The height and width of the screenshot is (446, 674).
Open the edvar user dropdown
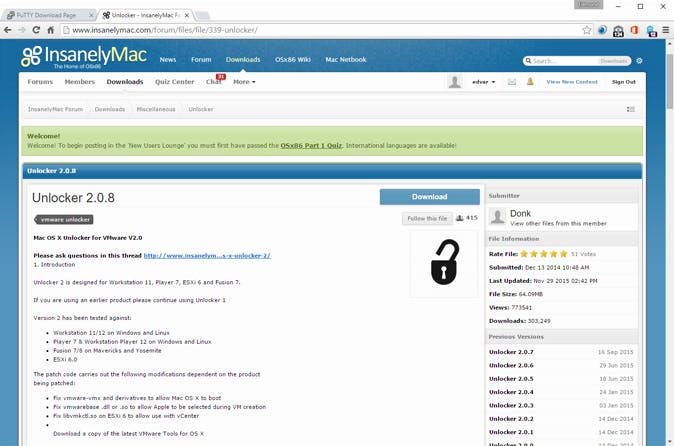484,82
